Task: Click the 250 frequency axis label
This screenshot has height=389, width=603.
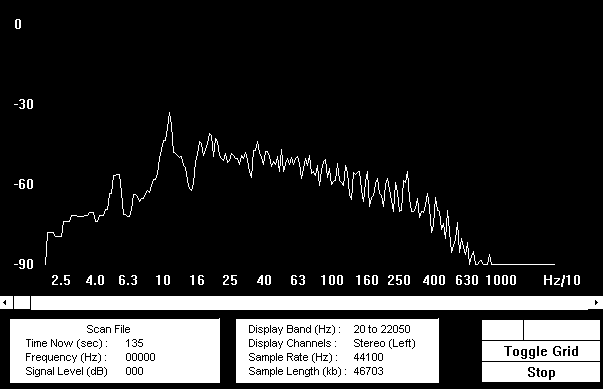Action: coord(399,280)
